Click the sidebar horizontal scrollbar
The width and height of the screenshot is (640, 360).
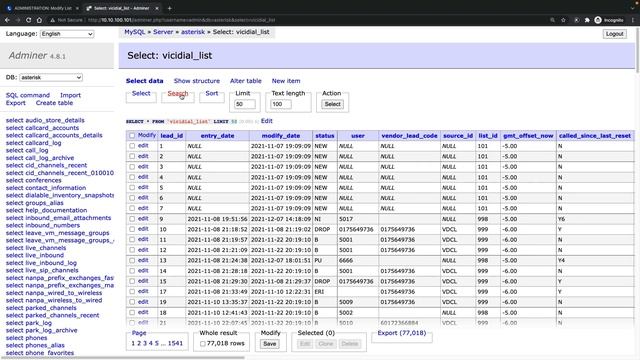(x=122, y=358)
